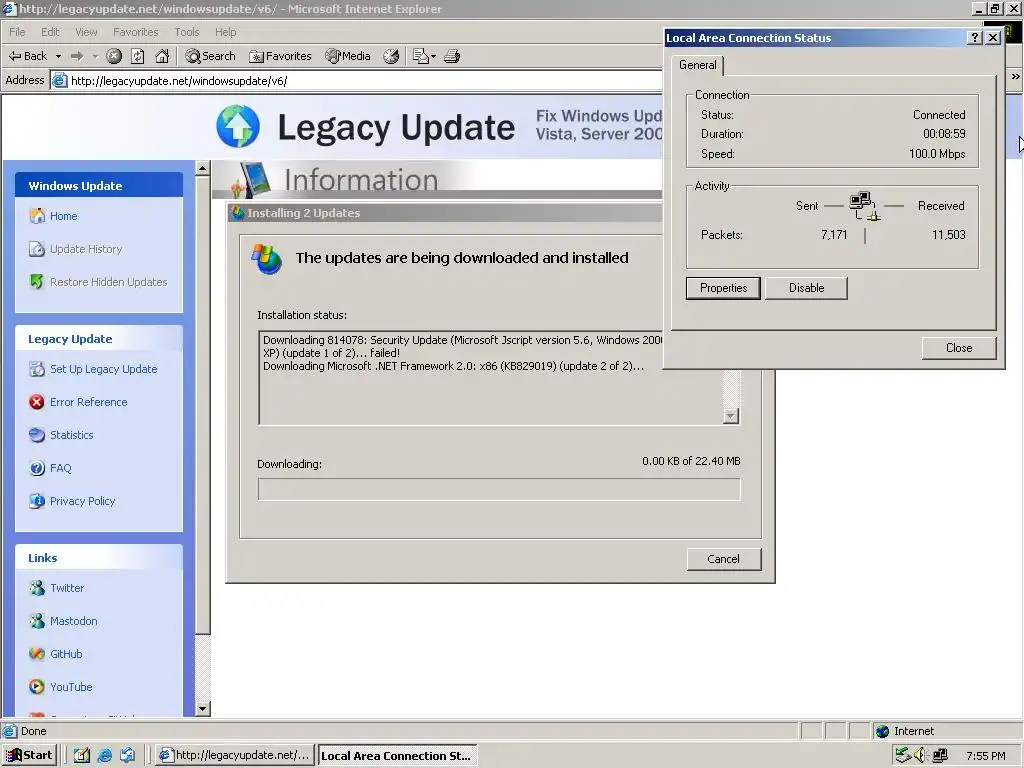Click the volume speaker tray icon

coord(921,756)
